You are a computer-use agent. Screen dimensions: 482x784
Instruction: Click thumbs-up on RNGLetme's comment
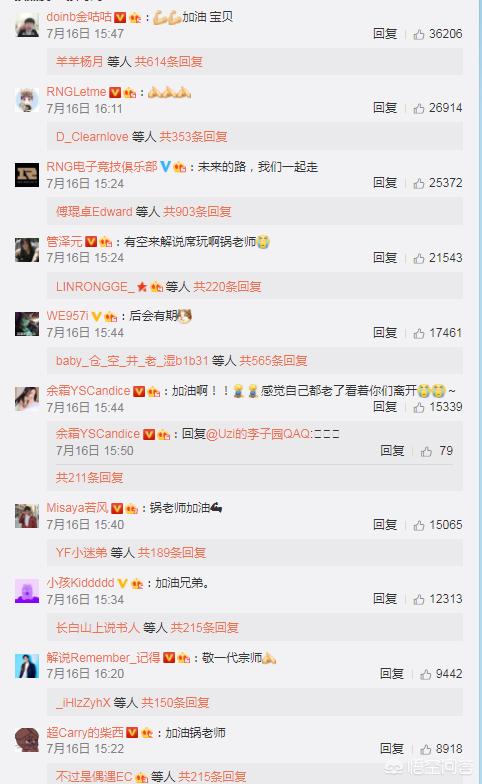click(419, 108)
